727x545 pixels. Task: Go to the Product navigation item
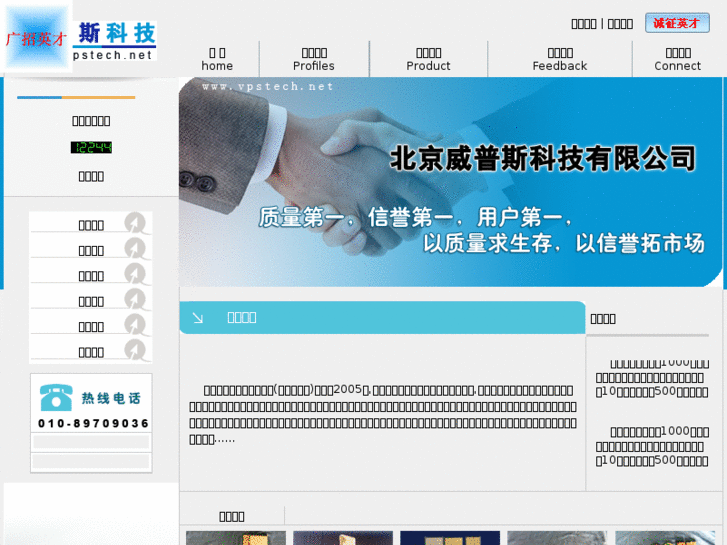tap(428, 59)
